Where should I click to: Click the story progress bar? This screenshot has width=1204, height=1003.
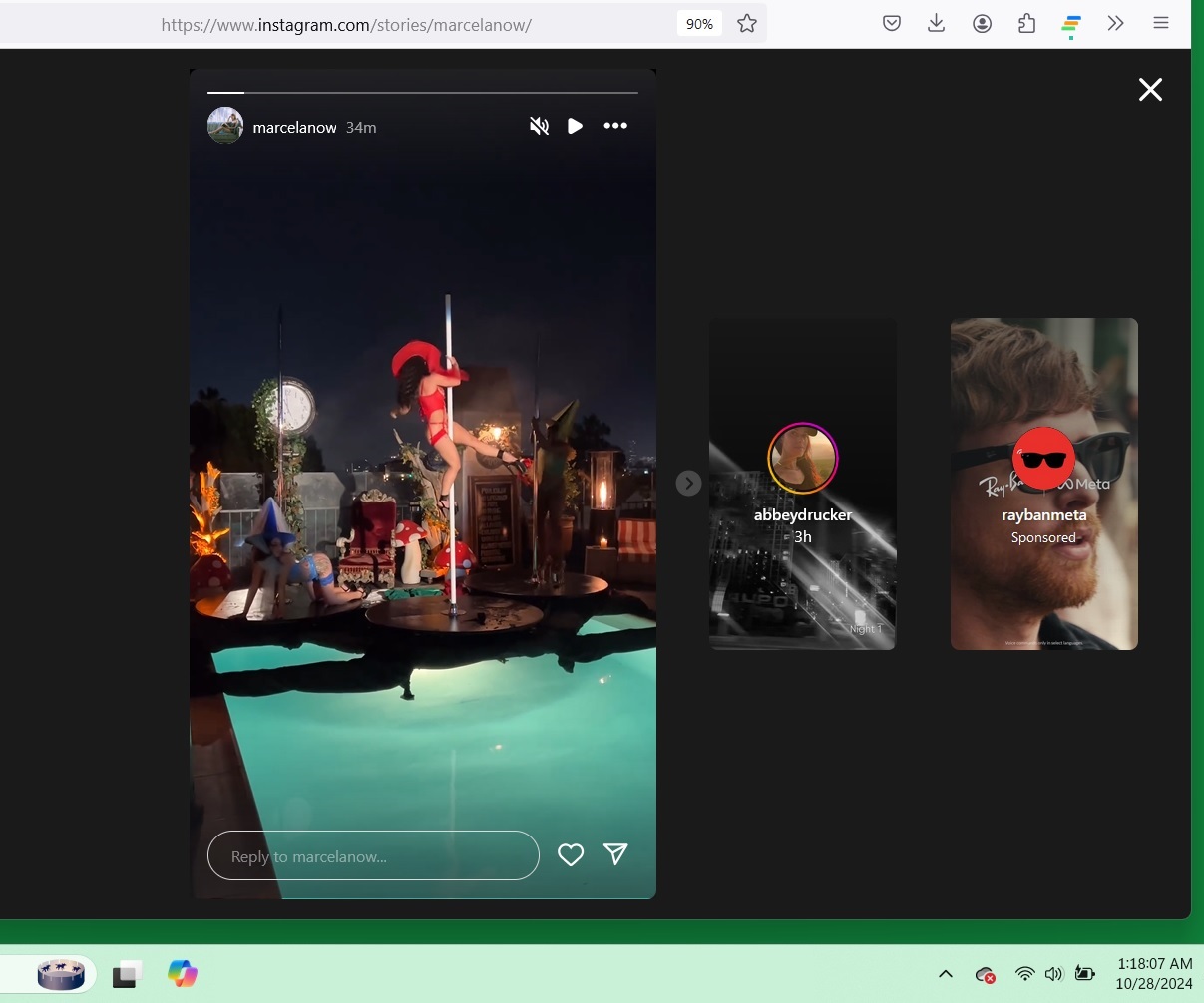[x=422, y=93]
